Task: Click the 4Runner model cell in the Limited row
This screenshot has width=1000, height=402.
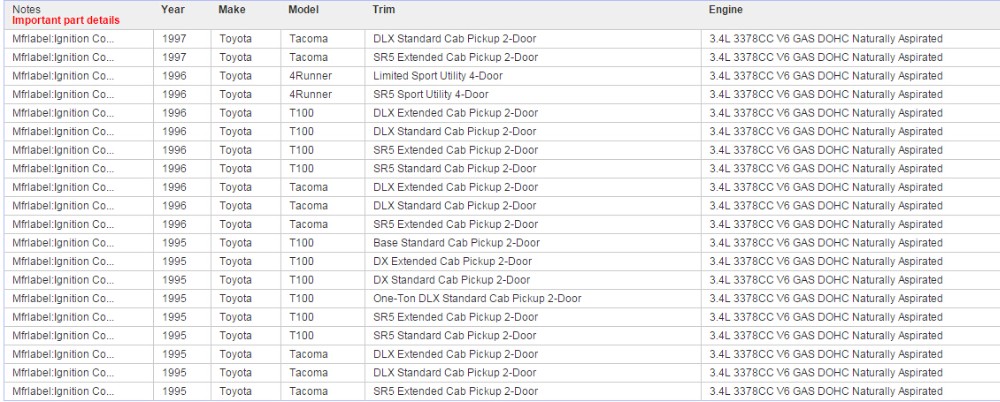Action: 309,76
